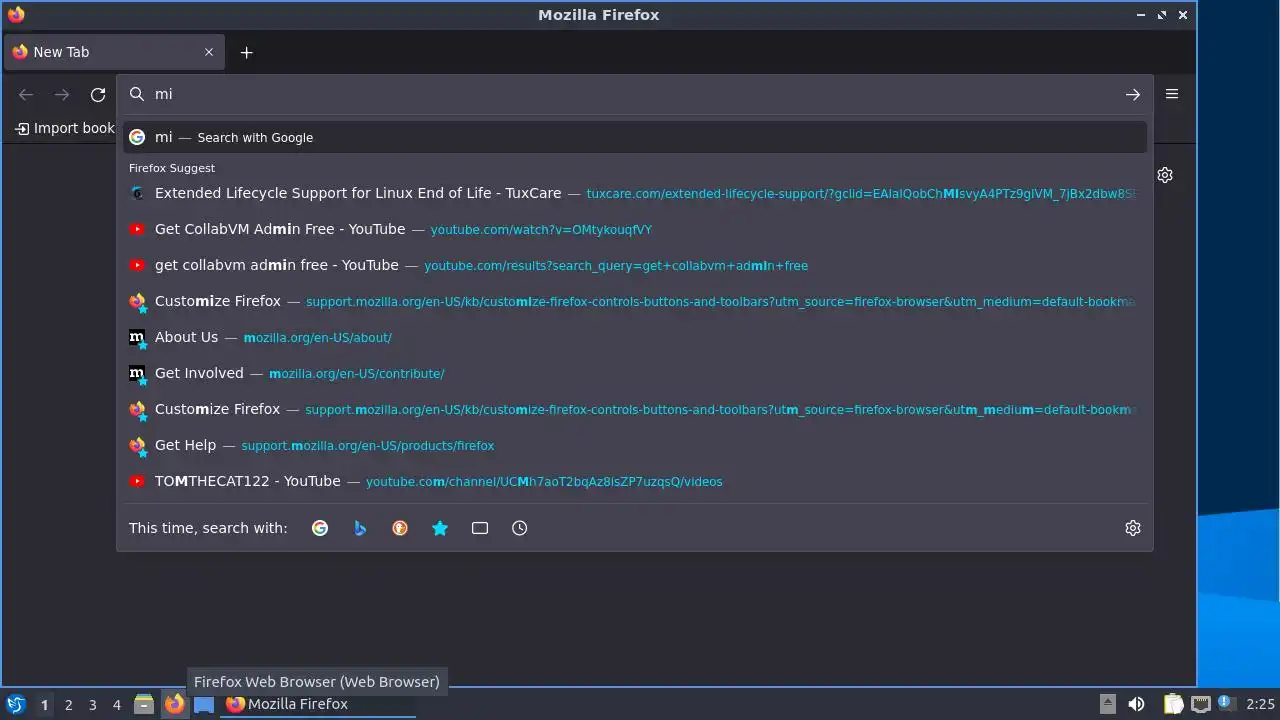
Task: Click the search magnifier icon in address bar
Action: tap(137, 94)
